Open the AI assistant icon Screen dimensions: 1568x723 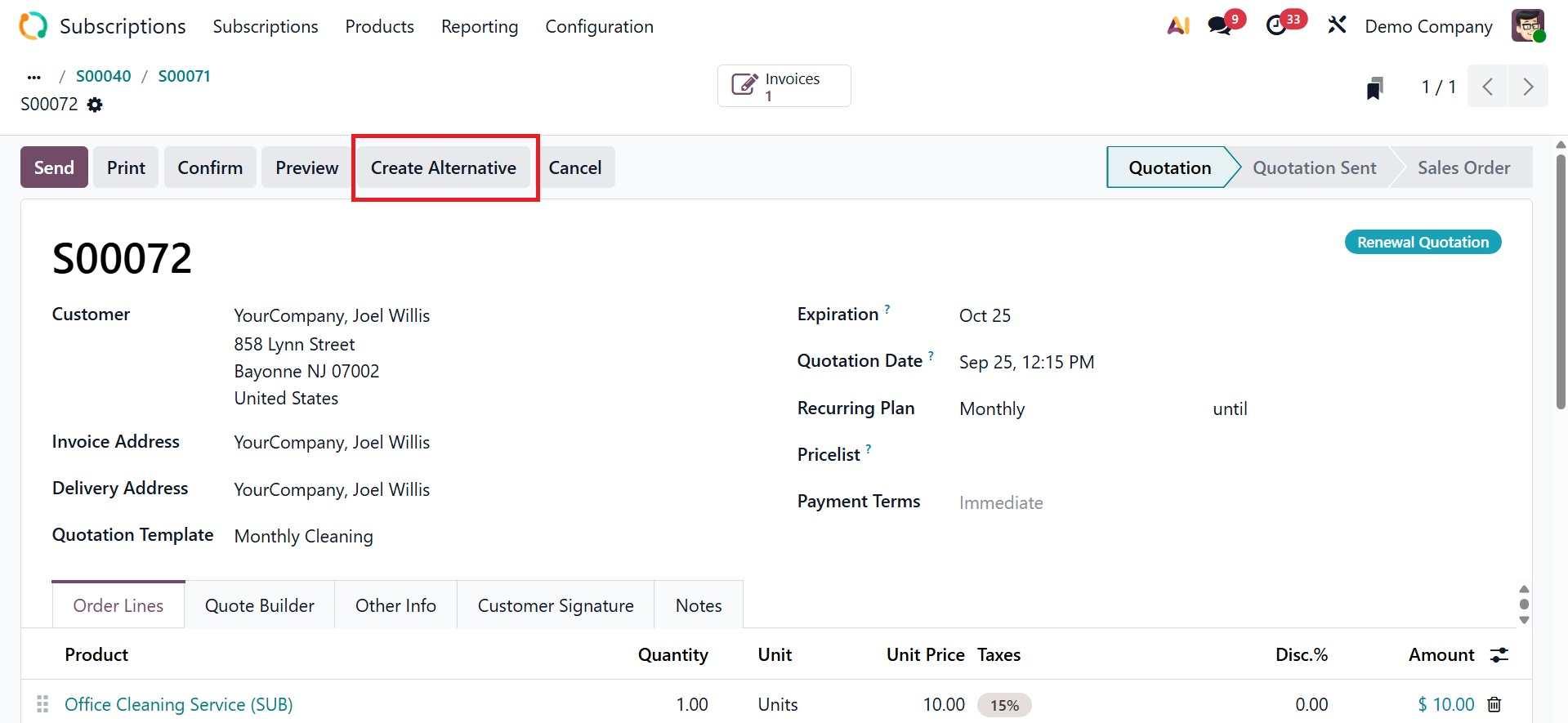(x=1177, y=26)
